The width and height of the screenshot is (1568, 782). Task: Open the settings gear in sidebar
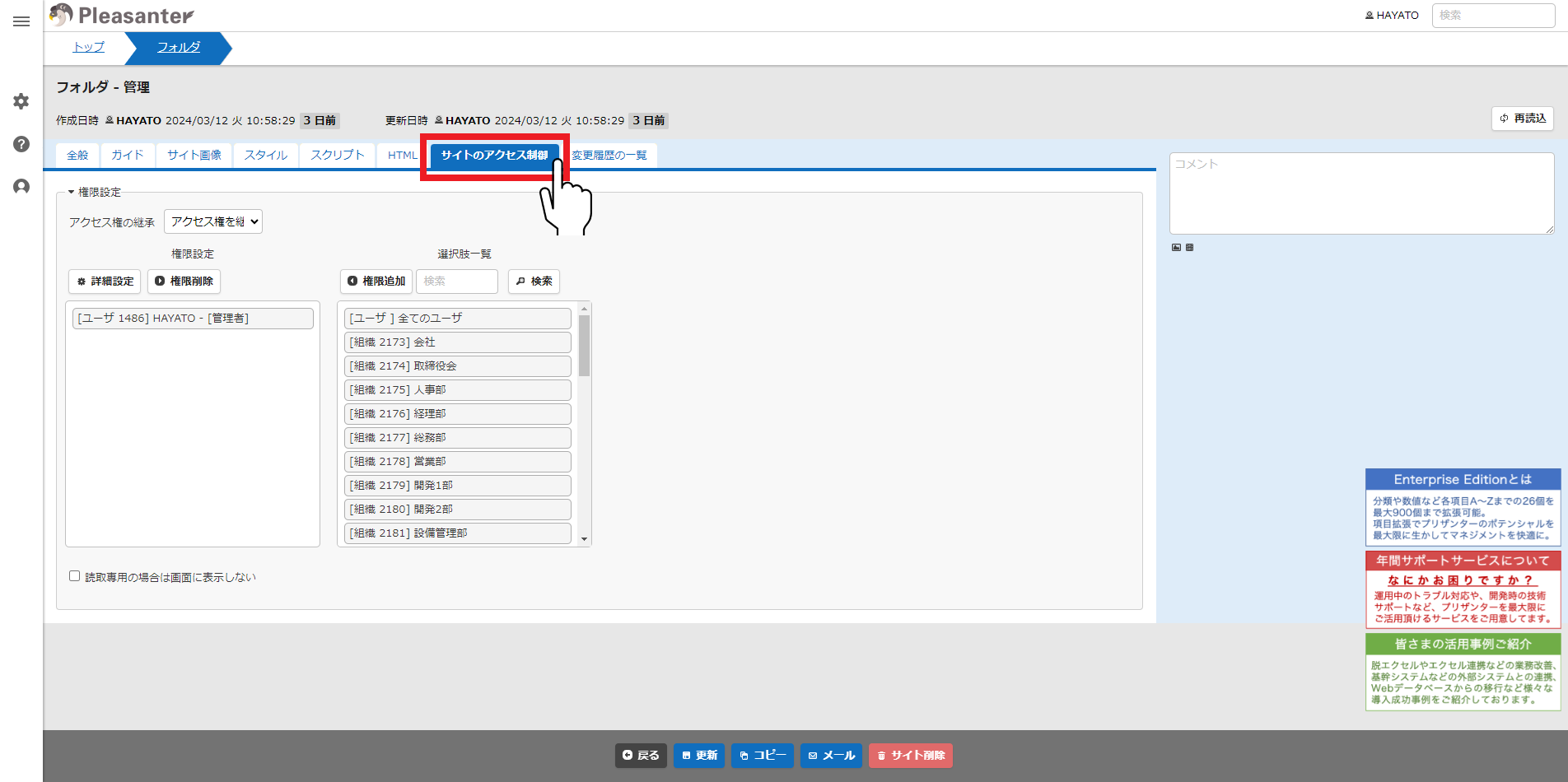pyautogui.click(x=21, y=101)
